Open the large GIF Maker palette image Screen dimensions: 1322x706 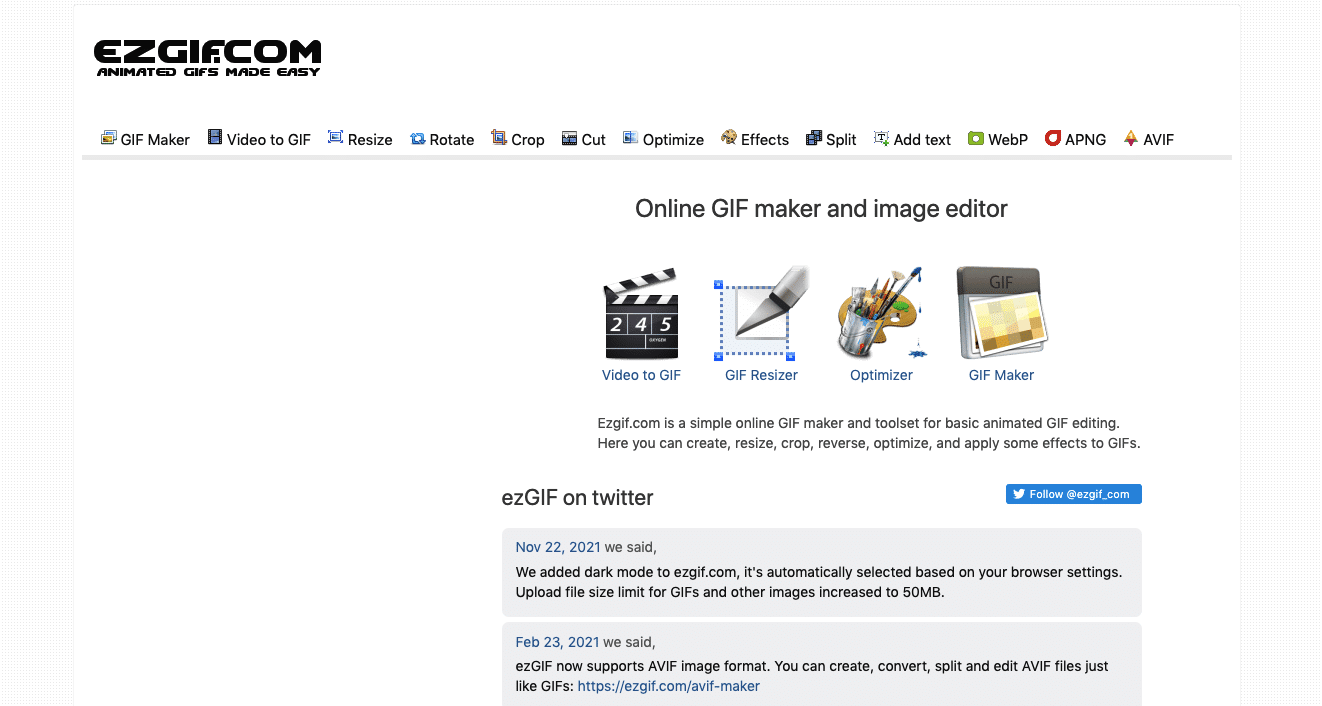pos(1001,313)
